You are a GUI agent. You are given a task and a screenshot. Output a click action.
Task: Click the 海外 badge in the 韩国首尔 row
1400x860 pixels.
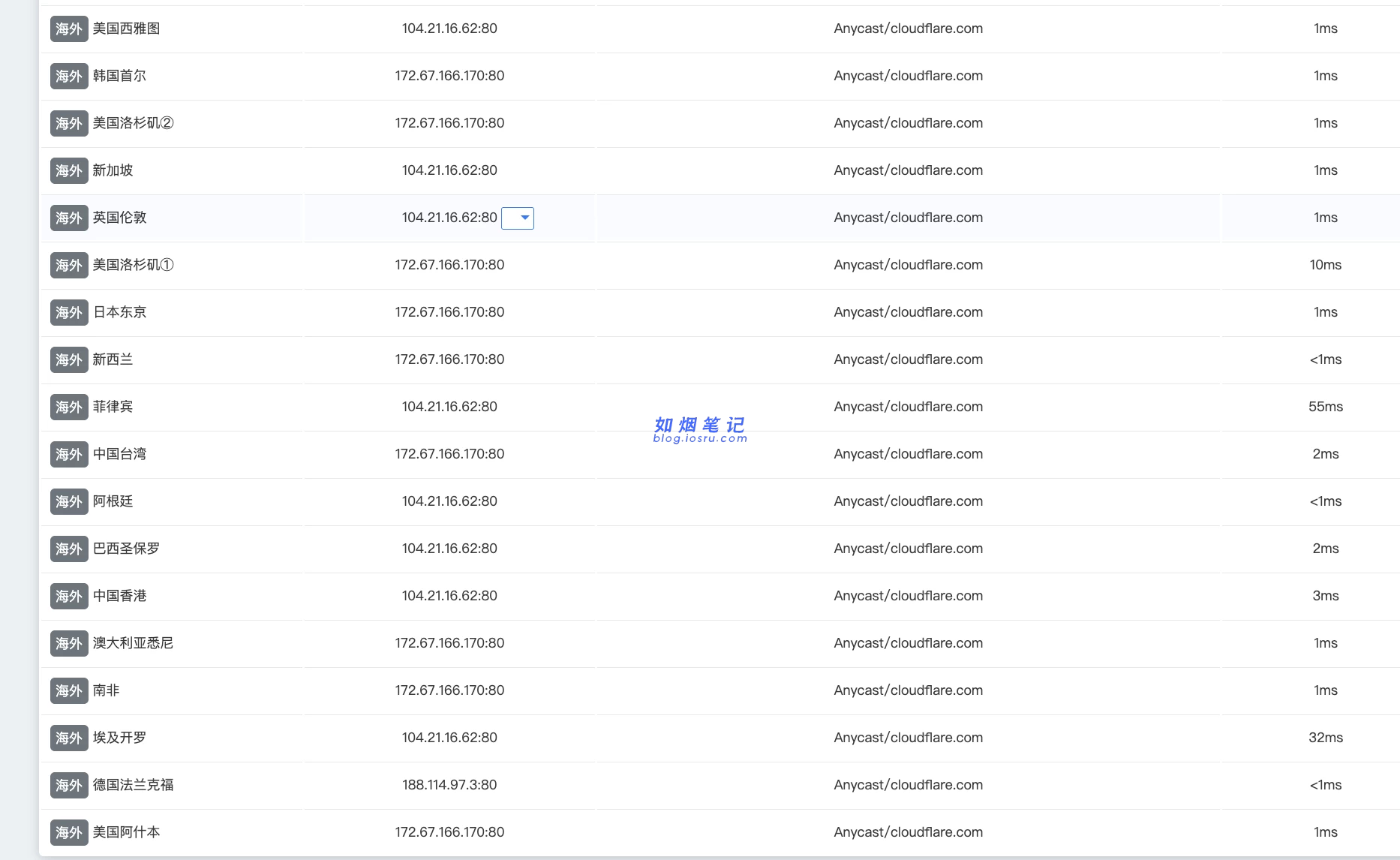pyautogui.click(x=69, y=77)
